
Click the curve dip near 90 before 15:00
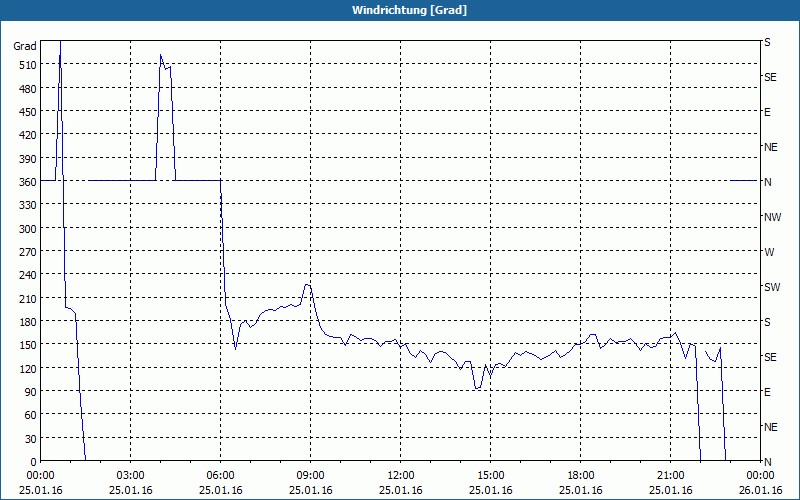(478, 388)
